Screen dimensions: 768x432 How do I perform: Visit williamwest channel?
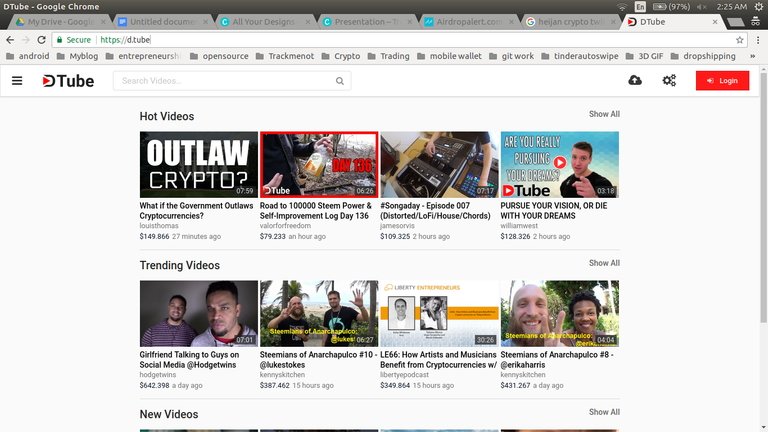tap(519, 226)
